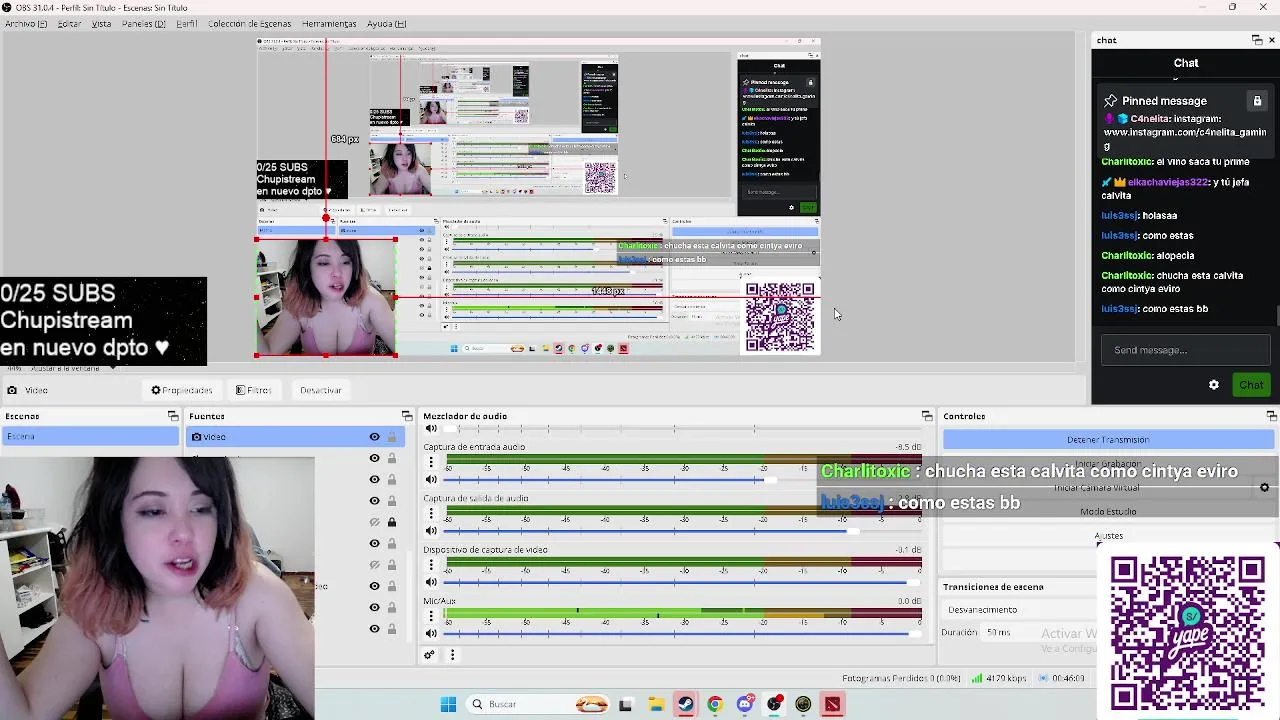Screen dimensions: 1280x720
Task: Open Colección de Escenas menu
Action: [250, 24]
